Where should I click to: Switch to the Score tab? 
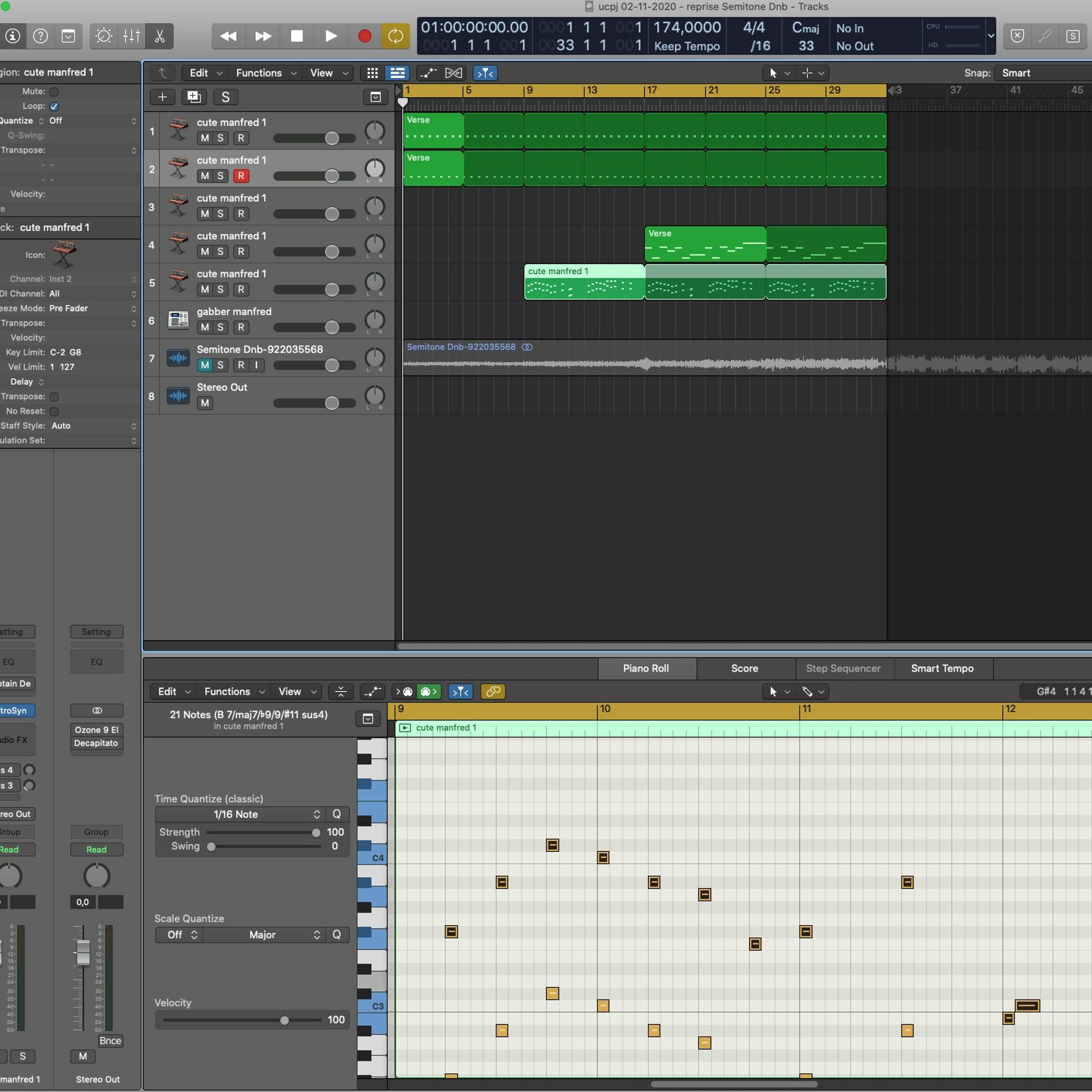pos(744,668)
